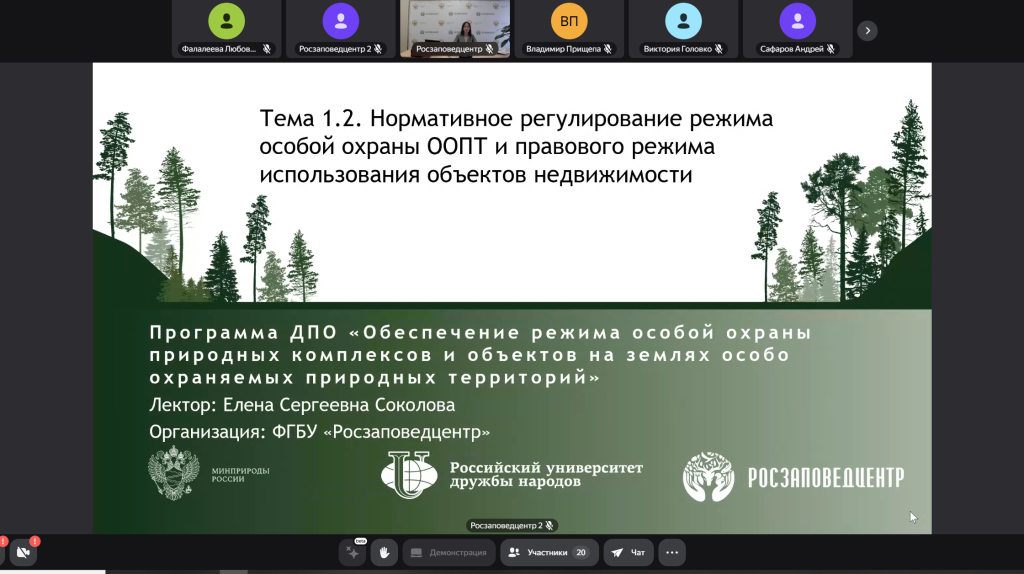Raise hand using the hand icon button
The width and height of the screenshot is (1024, 574).
point(384,552)
